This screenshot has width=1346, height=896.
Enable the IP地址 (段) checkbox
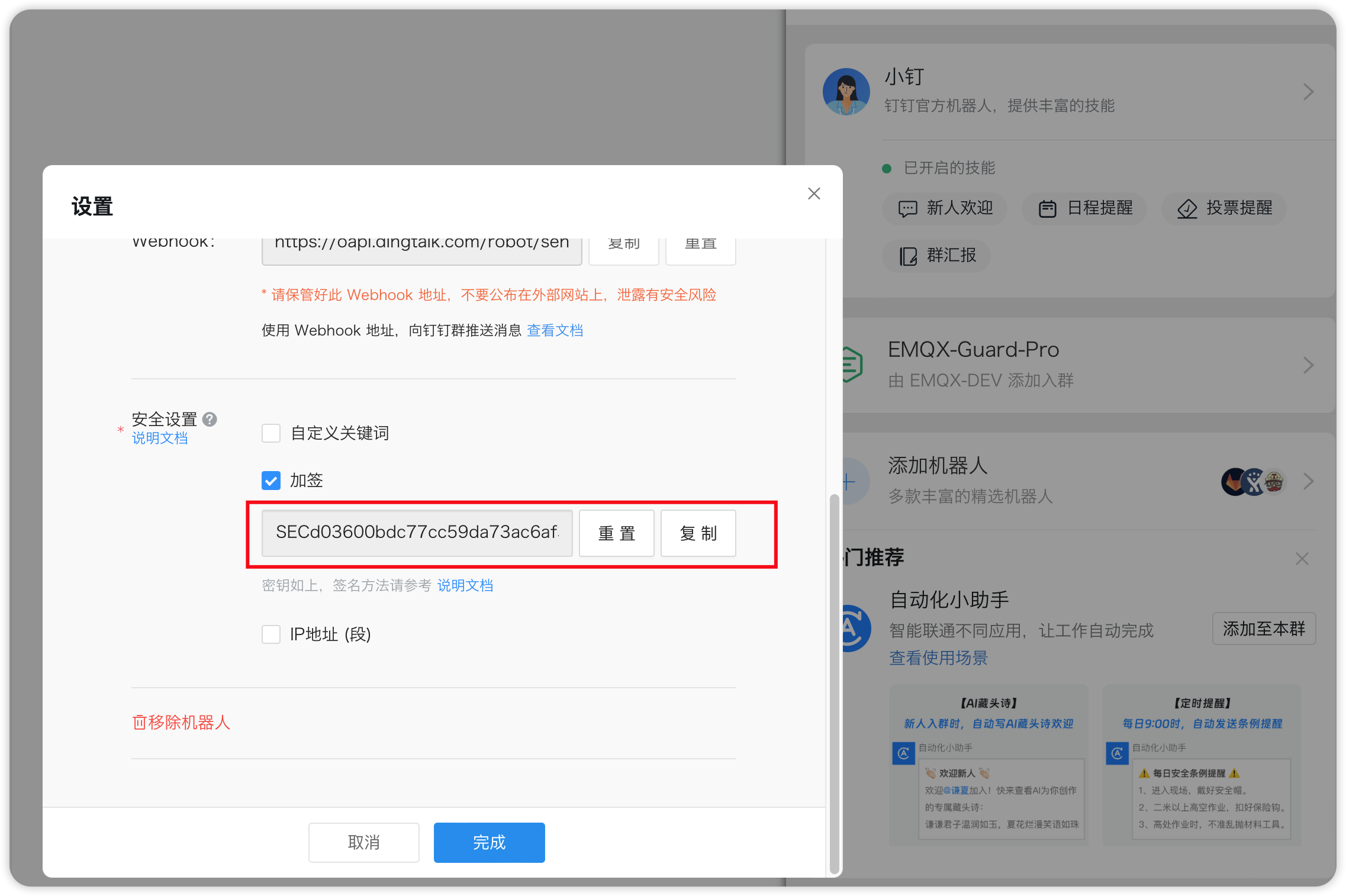pos(271,634)
